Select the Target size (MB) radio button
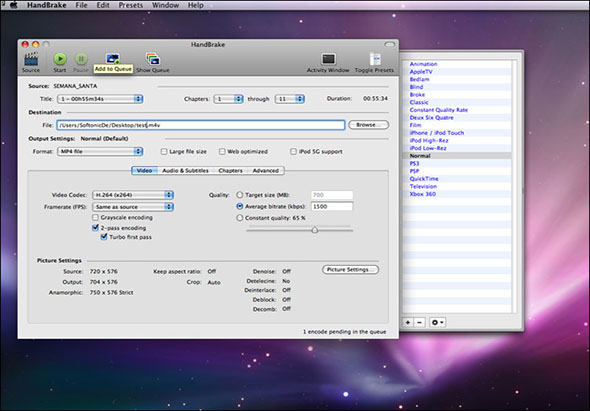The height and width of the screenshot is (411, 590). [239, 195]
